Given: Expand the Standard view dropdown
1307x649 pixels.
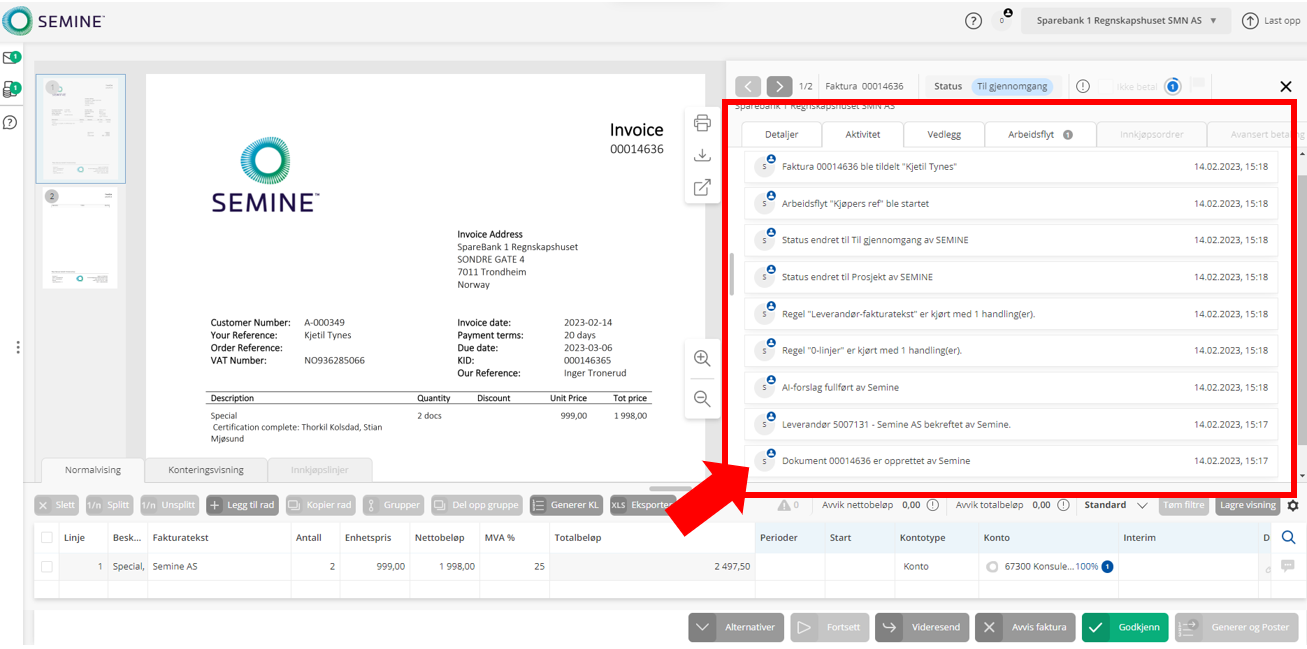Looking at the screenshot, I should tap(1119, 505).
